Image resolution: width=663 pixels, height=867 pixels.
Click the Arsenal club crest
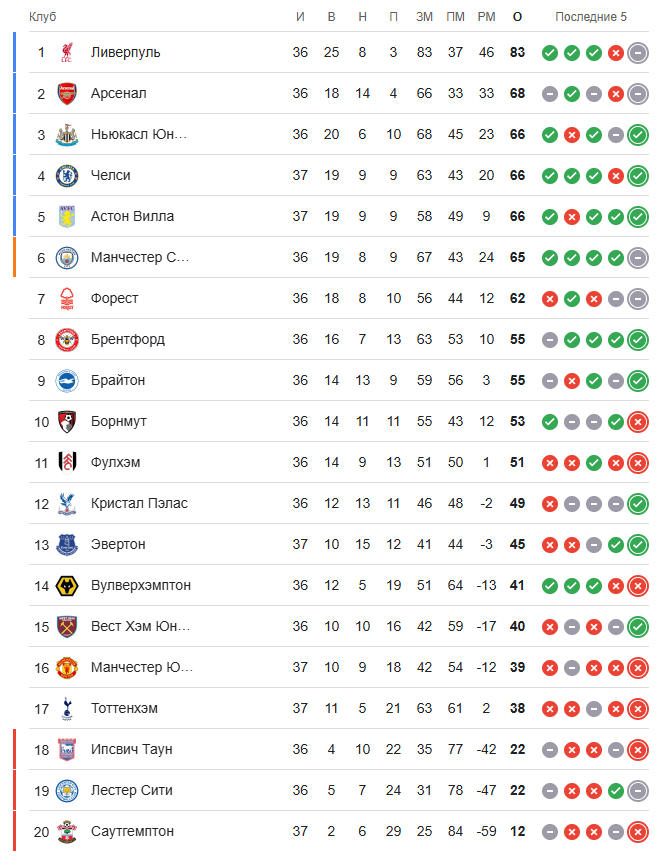click(x=67, y=93)
